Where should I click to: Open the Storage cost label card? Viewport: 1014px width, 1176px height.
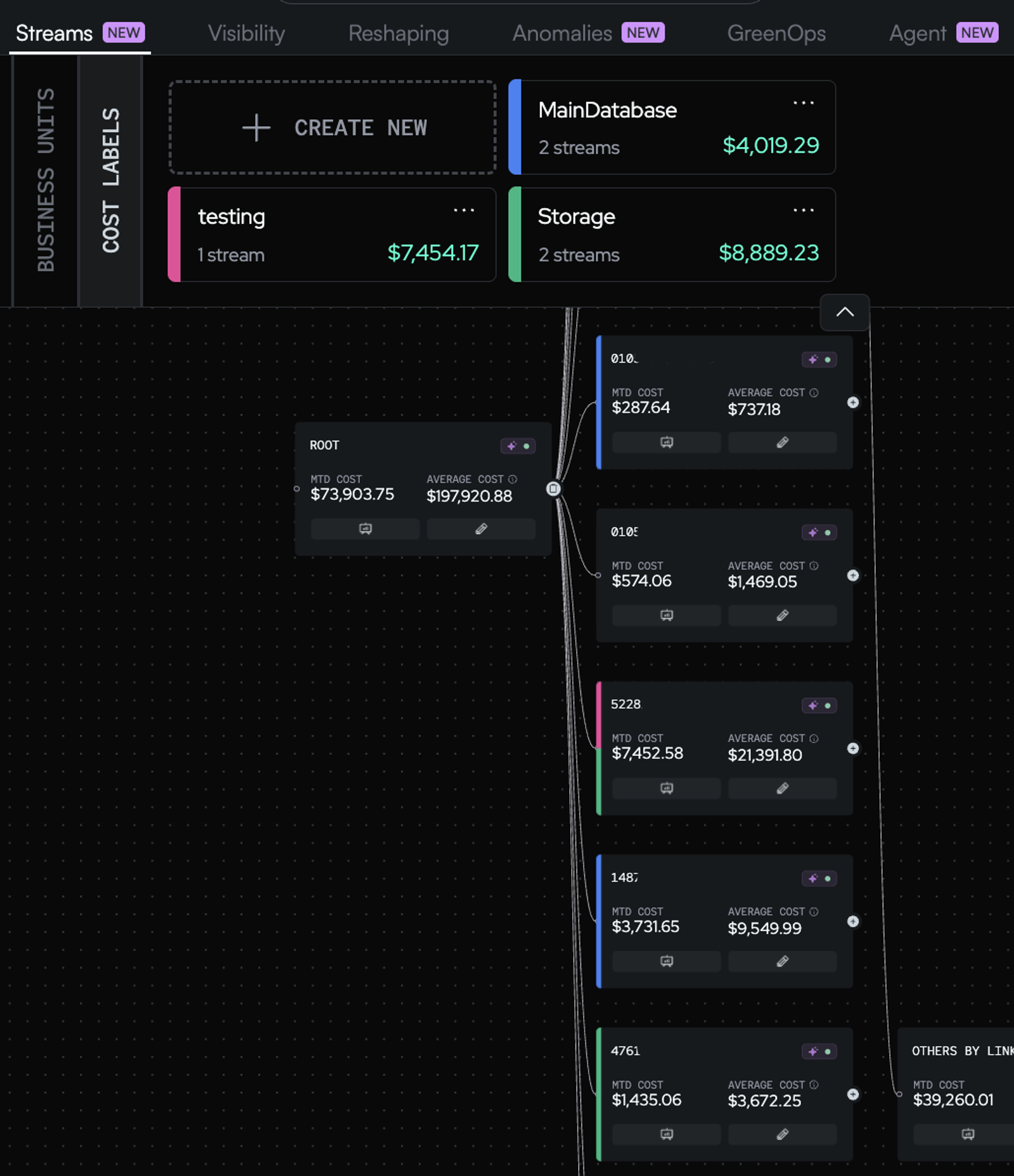[672, 235]
